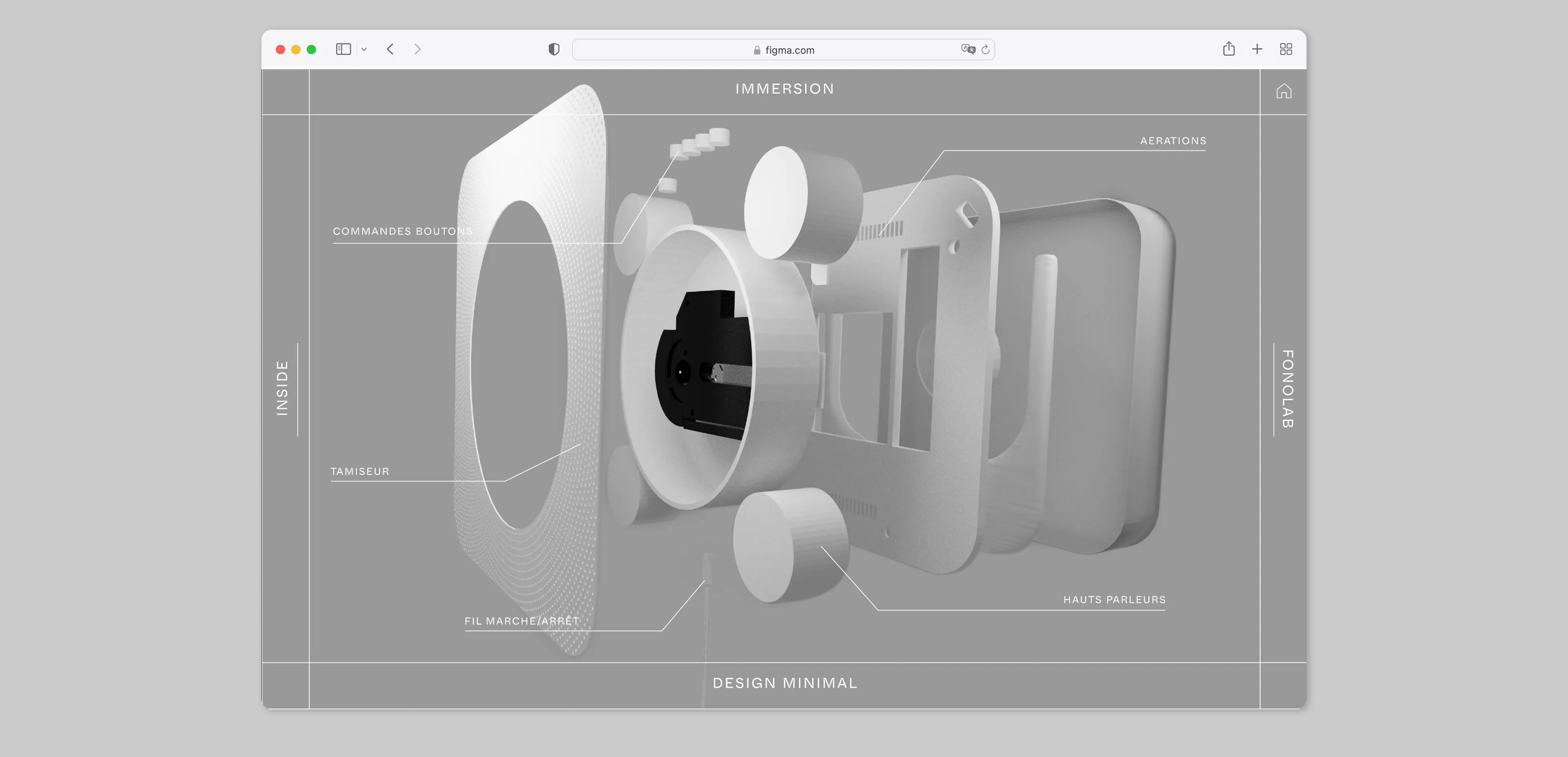1568x757 pixels.
Task: Open the Share menu icon
Action: 1228,49
